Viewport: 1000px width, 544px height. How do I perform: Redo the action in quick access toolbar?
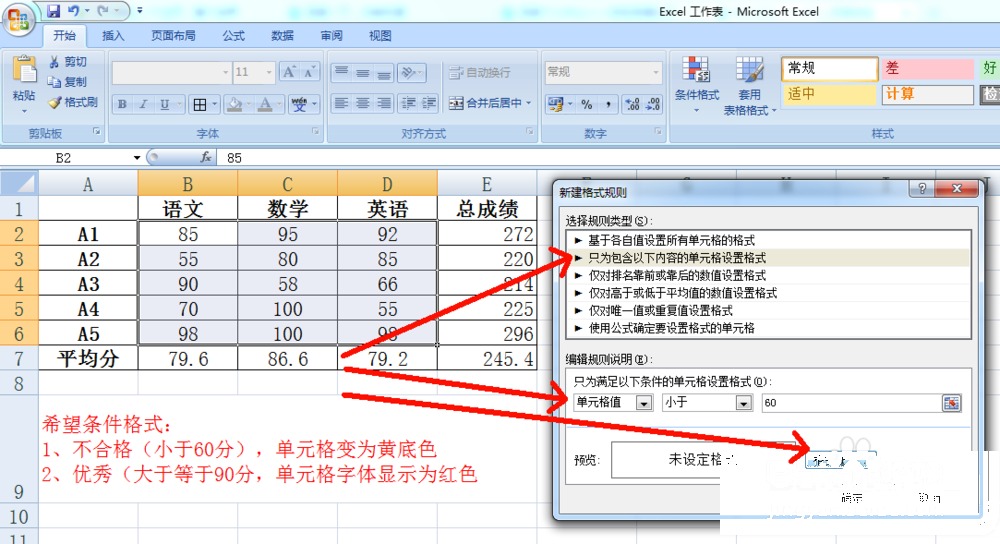103,11
